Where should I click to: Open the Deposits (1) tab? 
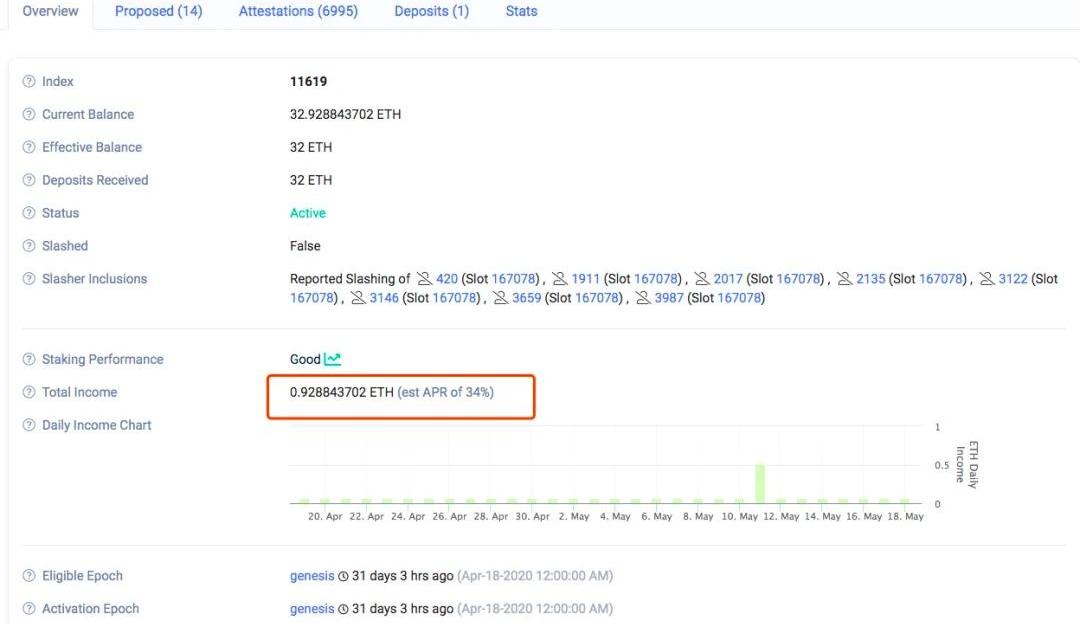click(x=431, y=12)
